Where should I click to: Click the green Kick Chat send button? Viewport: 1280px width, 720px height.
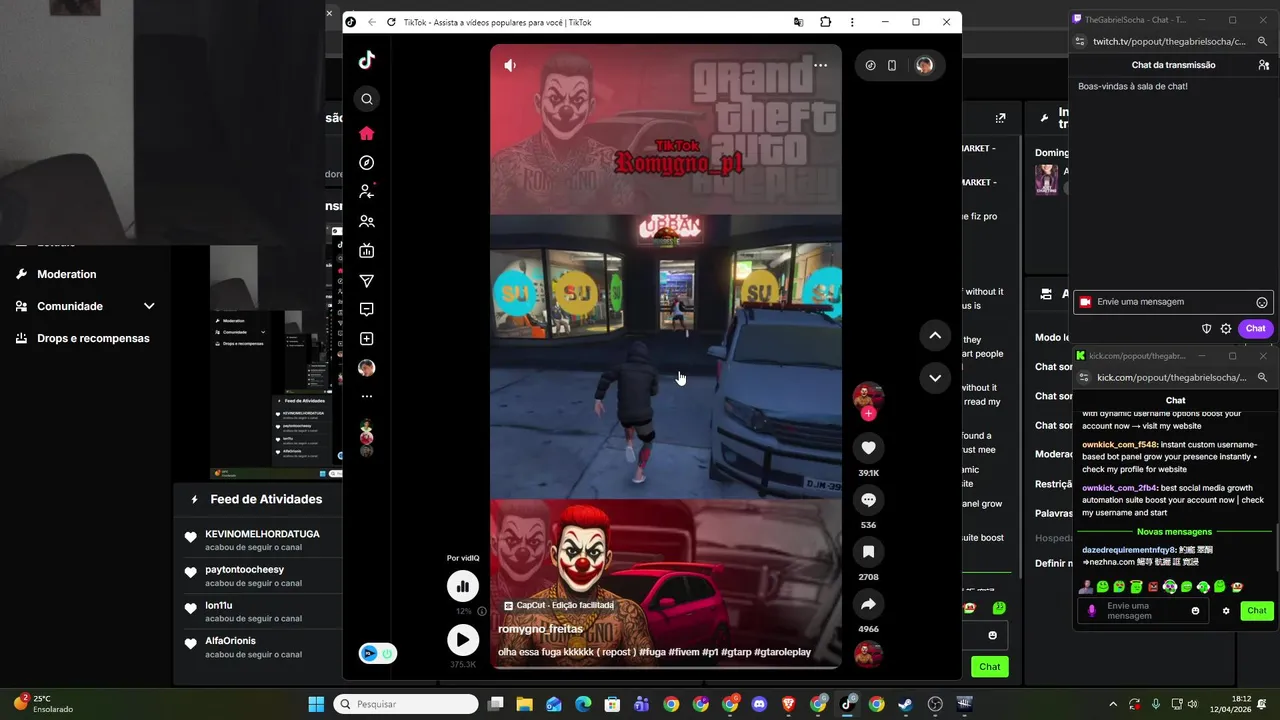tap(1256, 611)
